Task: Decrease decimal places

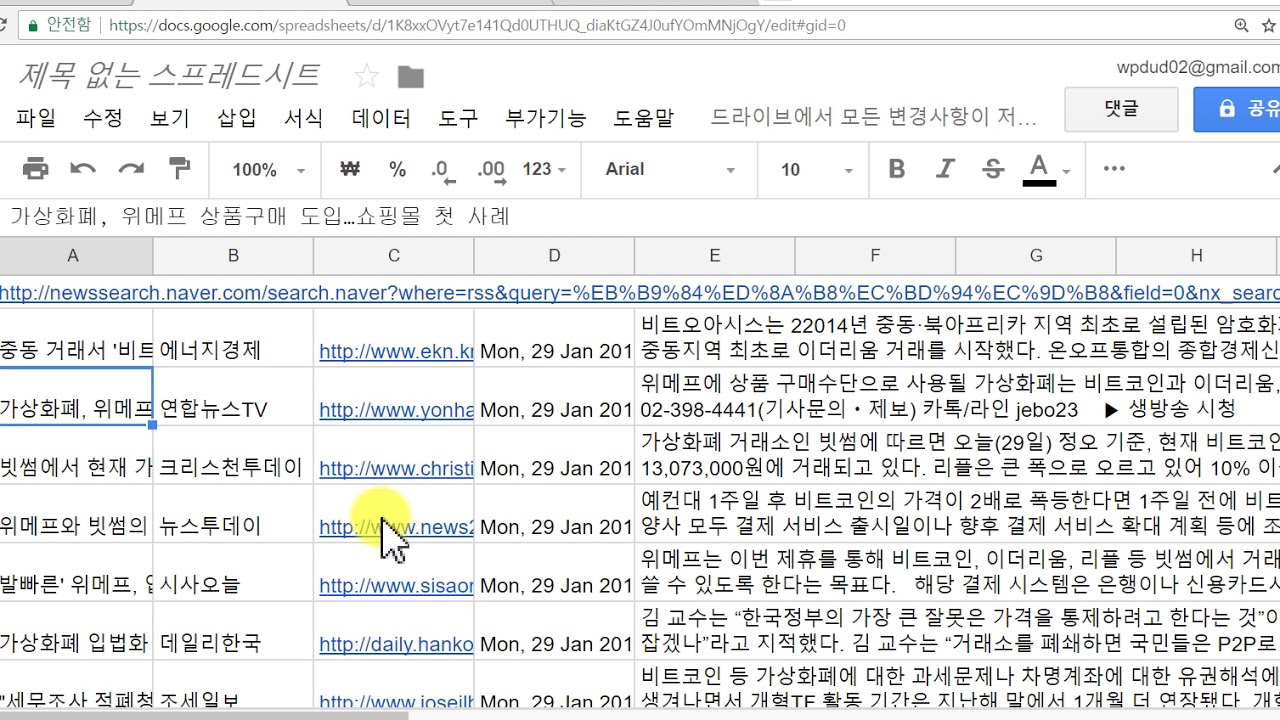Action: (443, 170)
